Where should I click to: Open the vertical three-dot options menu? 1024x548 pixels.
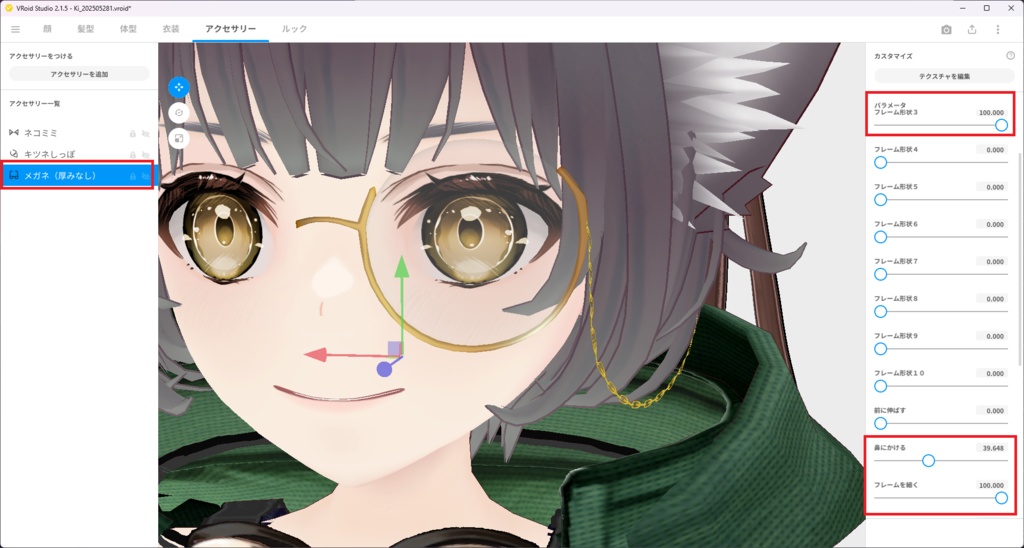tap(997, 29)
